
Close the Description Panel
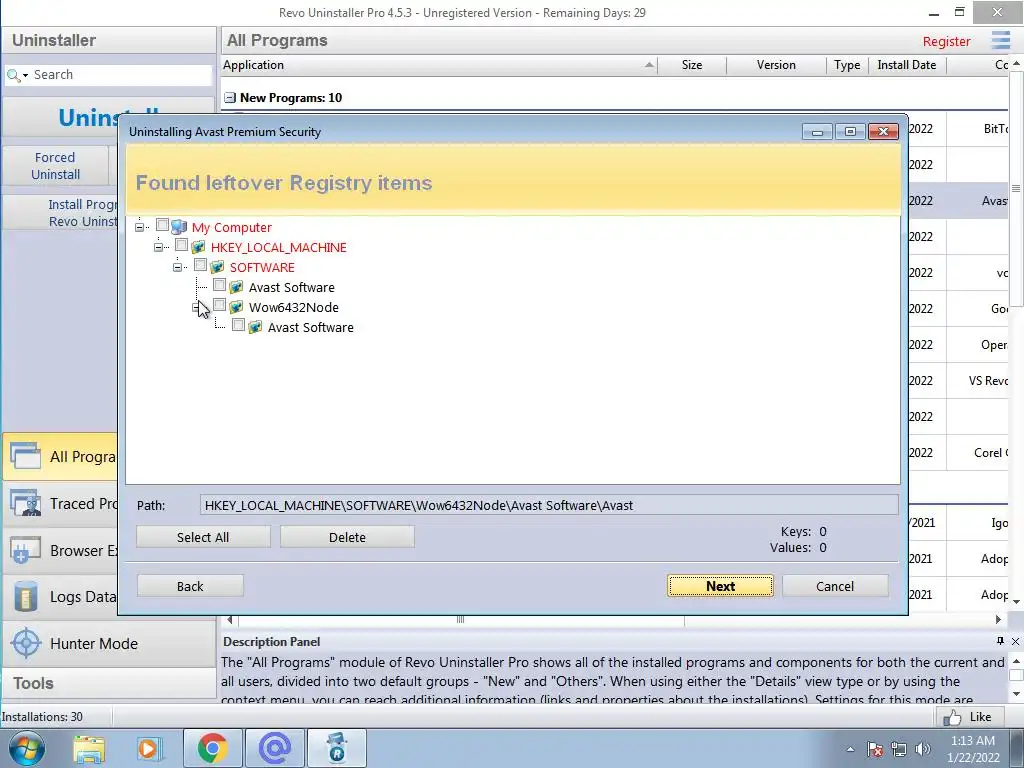tap(1016, 641)
